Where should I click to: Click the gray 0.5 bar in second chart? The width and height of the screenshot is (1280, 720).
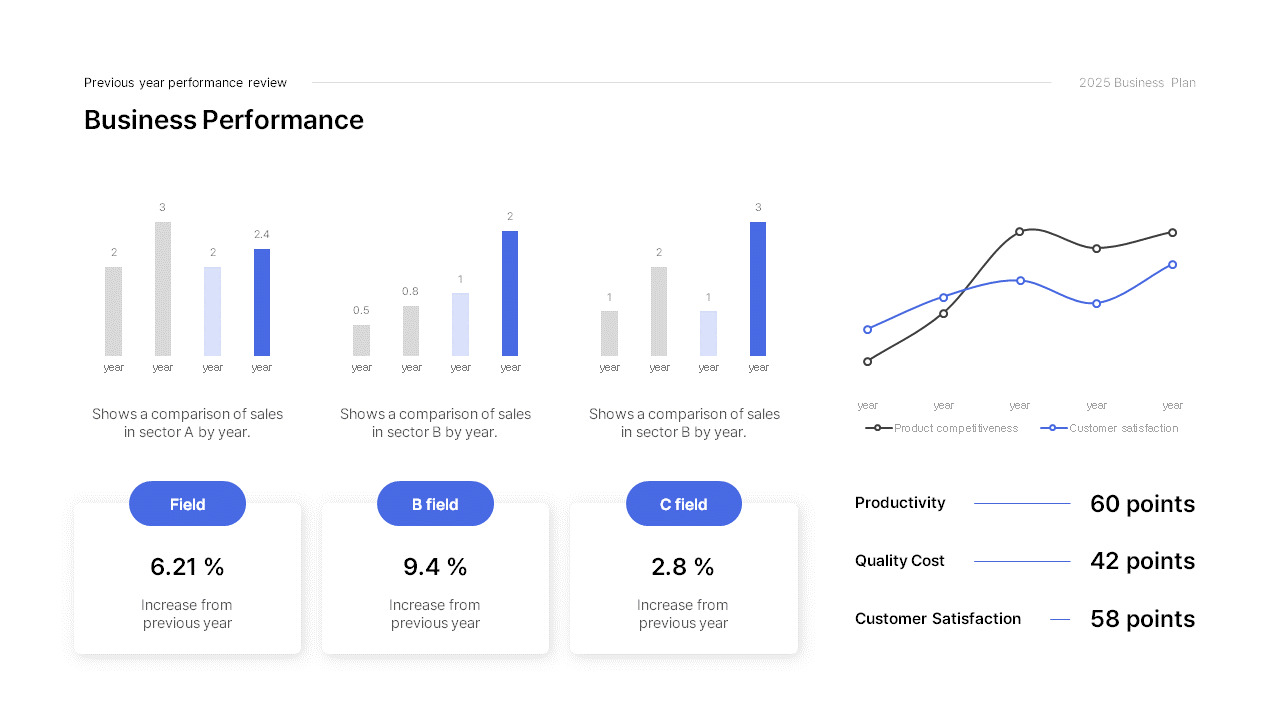(x=361, y=340)
